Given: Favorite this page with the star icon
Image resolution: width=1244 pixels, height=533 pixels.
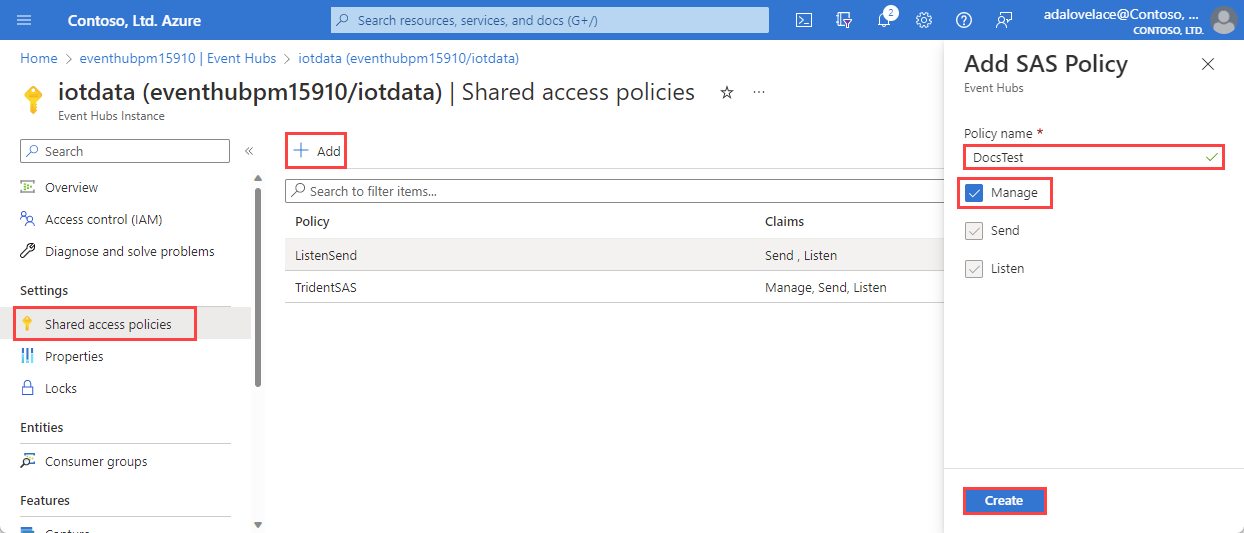Looking at the screenshot, I should pyautogui.click(x=727, y=93).
